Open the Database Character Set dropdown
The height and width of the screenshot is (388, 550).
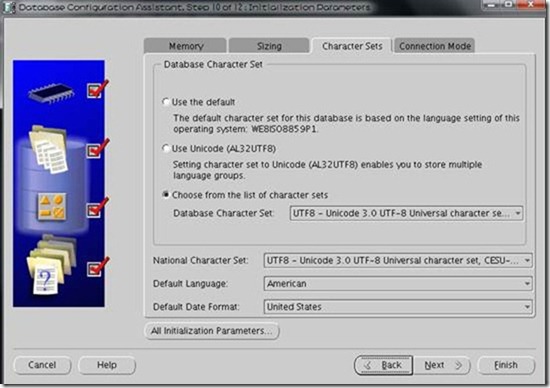(406, 213)
